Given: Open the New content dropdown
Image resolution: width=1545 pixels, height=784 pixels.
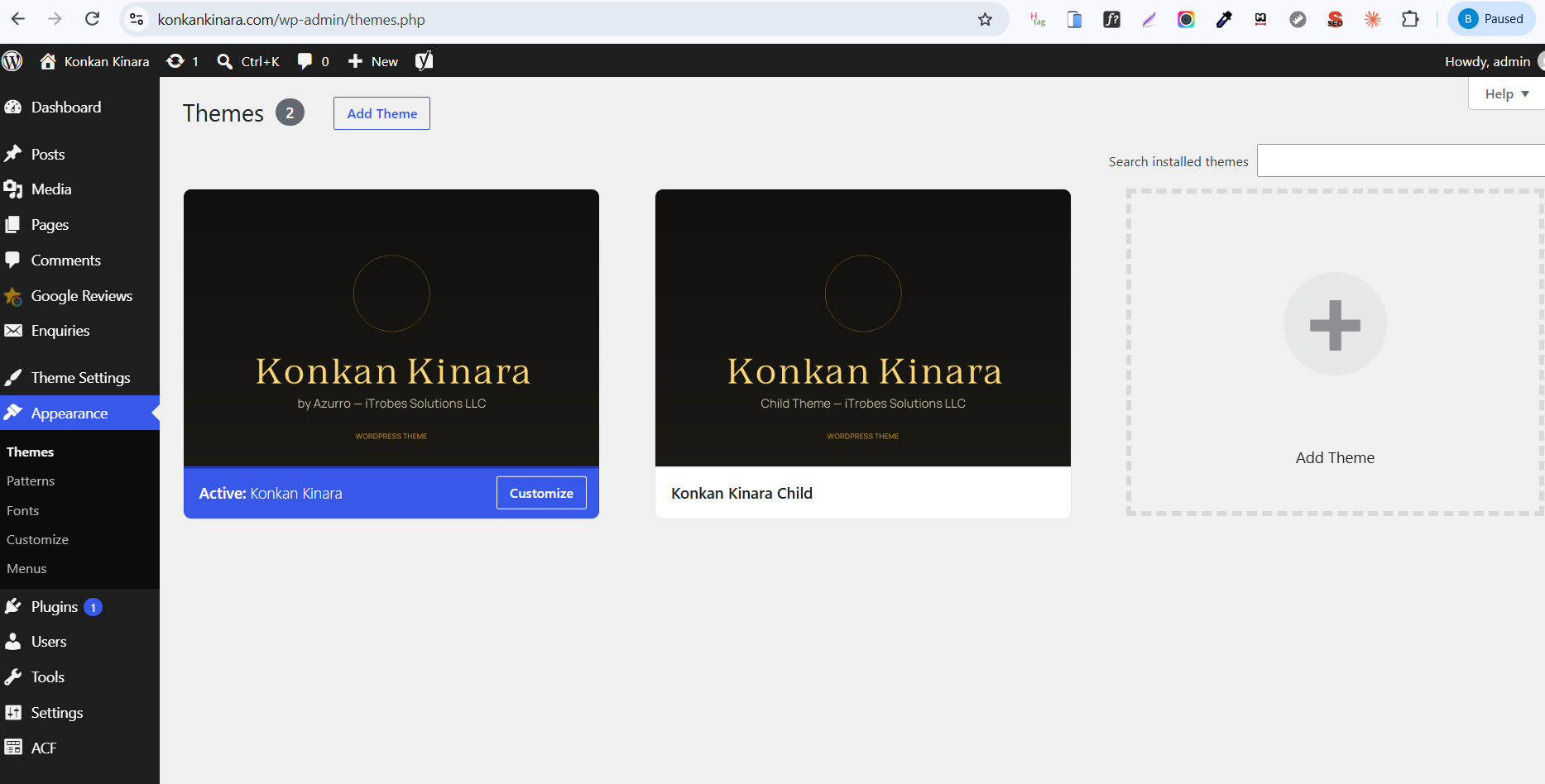Looking at the screenshot, I should click(373, 61).
